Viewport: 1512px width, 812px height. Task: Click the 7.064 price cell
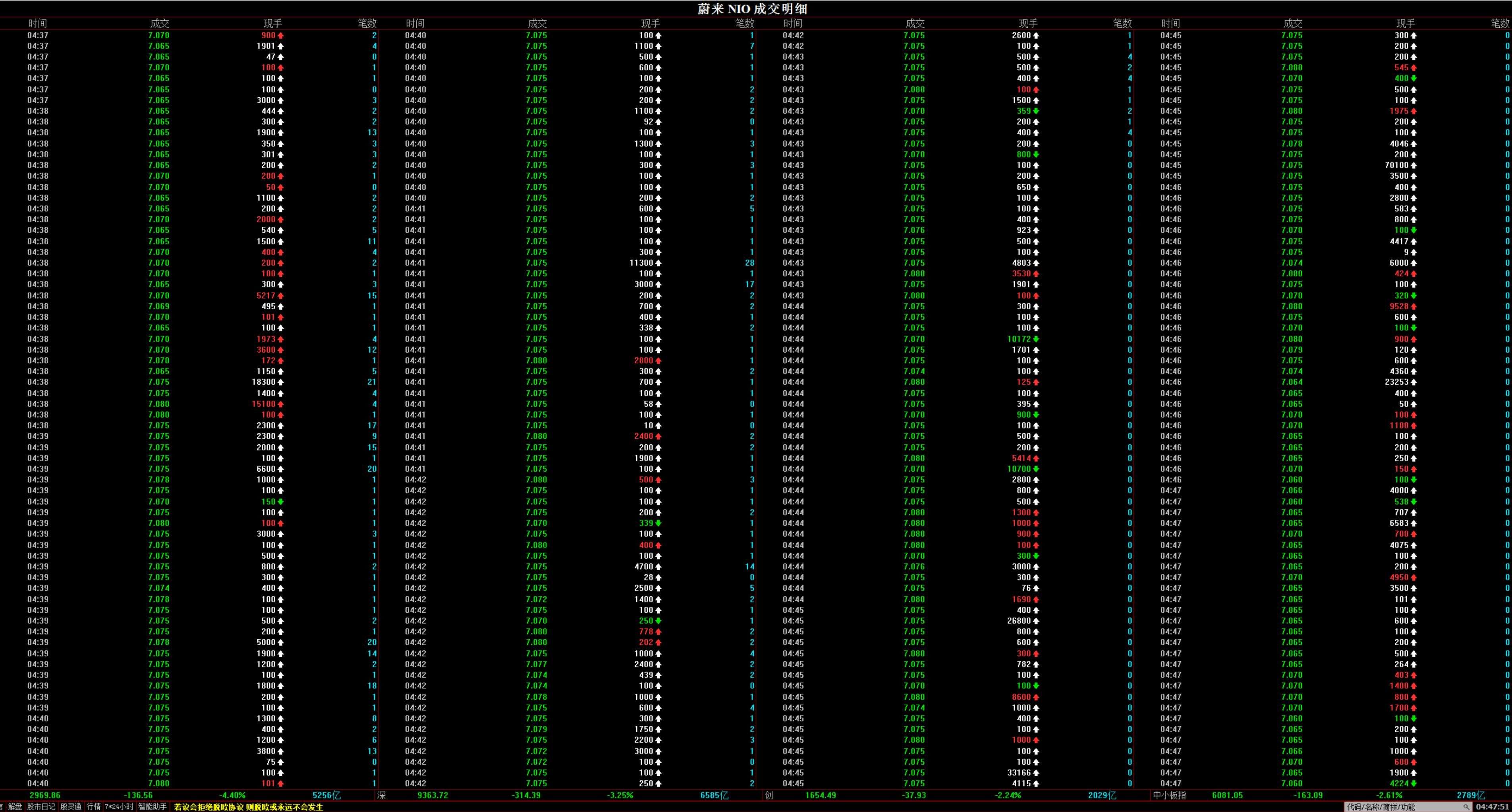click(1292, 382)
